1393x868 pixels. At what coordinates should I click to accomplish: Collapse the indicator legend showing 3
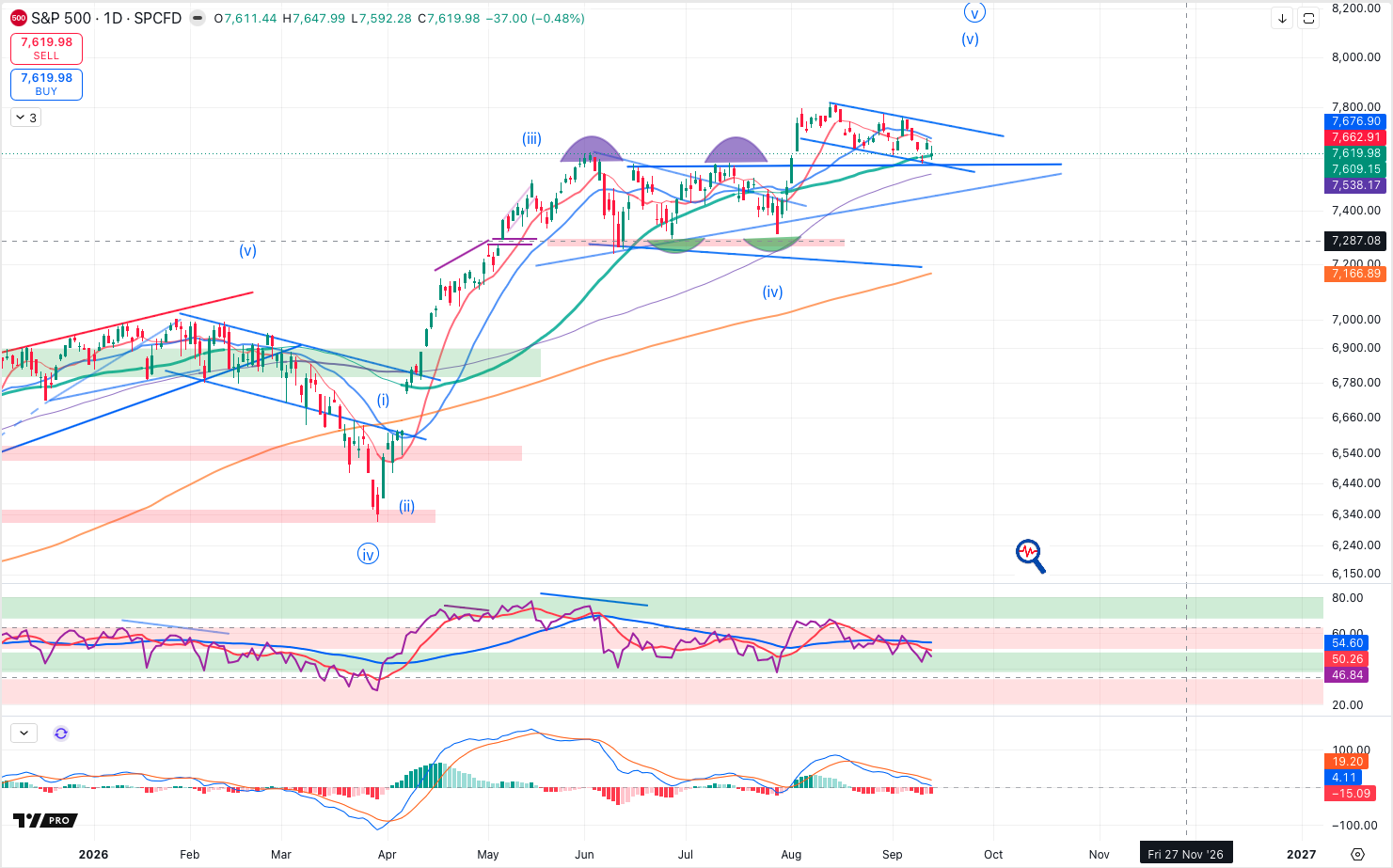click(25, 118)
